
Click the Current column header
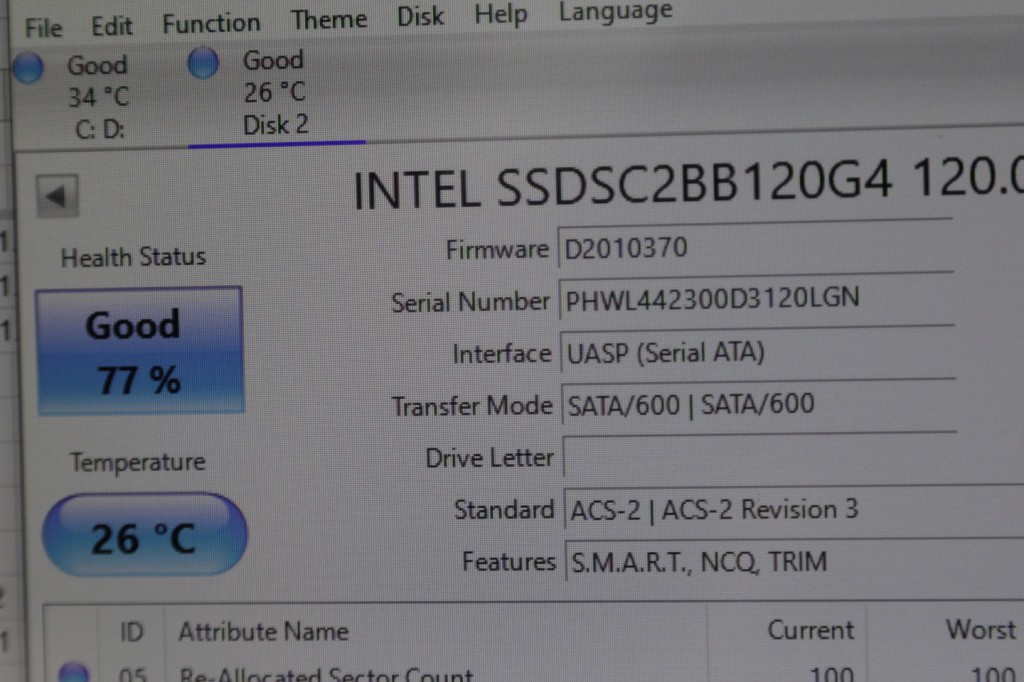point(810,630)
